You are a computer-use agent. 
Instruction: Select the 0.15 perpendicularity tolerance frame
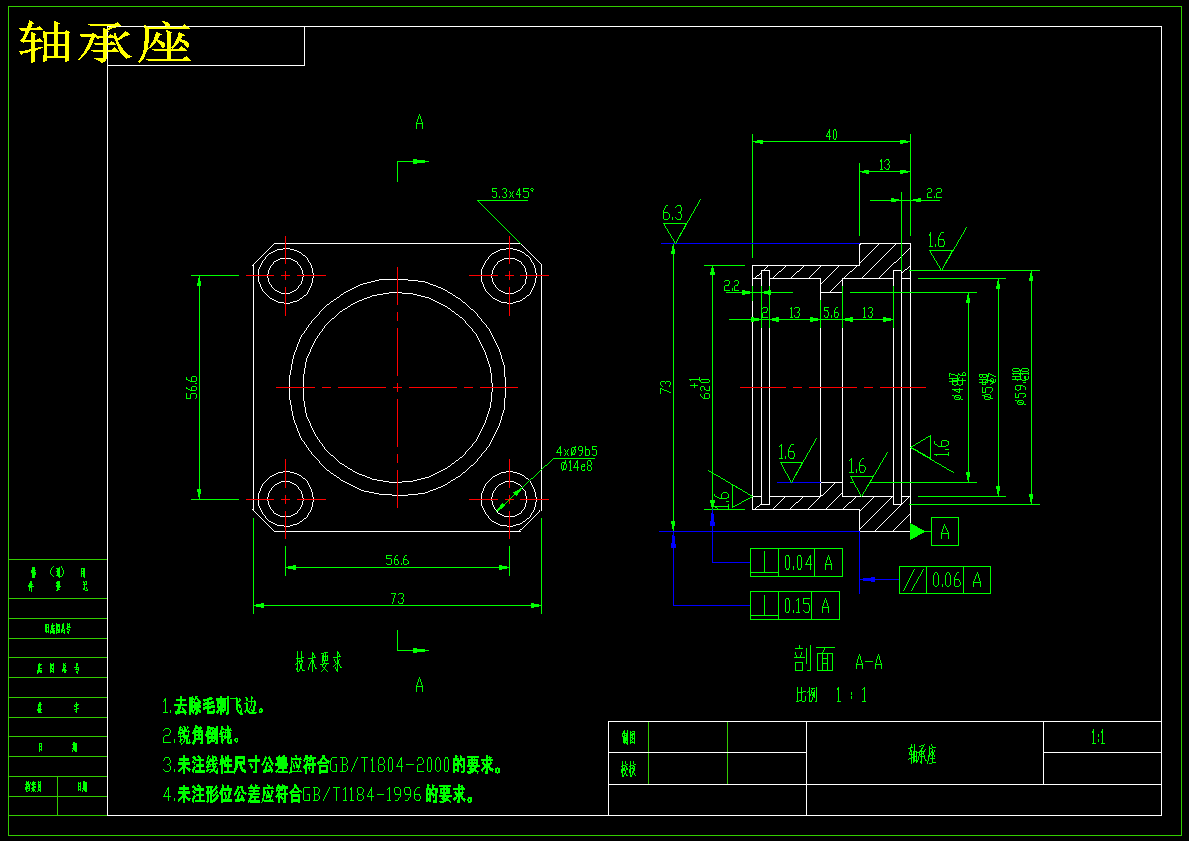pyautogui.click(x=795, y=605)
